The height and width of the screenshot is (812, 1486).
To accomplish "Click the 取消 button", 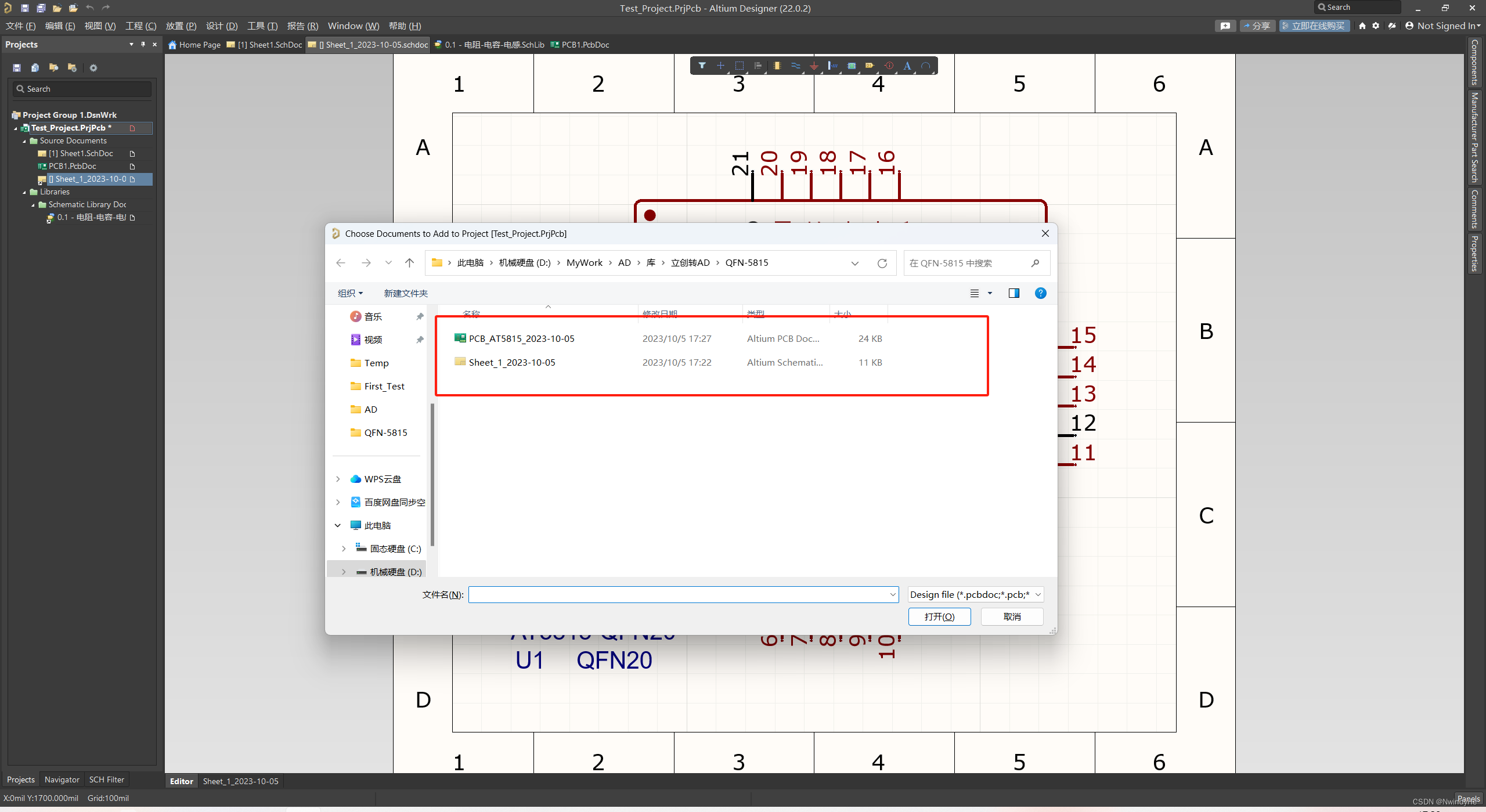I will pyautogui.click(x=1012, y=616).
